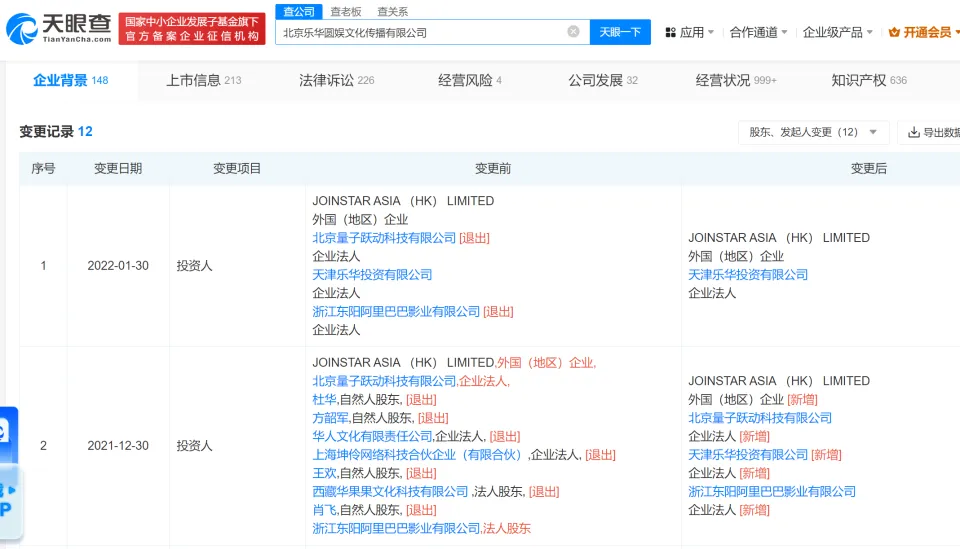
Task: Click the 变更前 column header
Action: click(493, 168)
